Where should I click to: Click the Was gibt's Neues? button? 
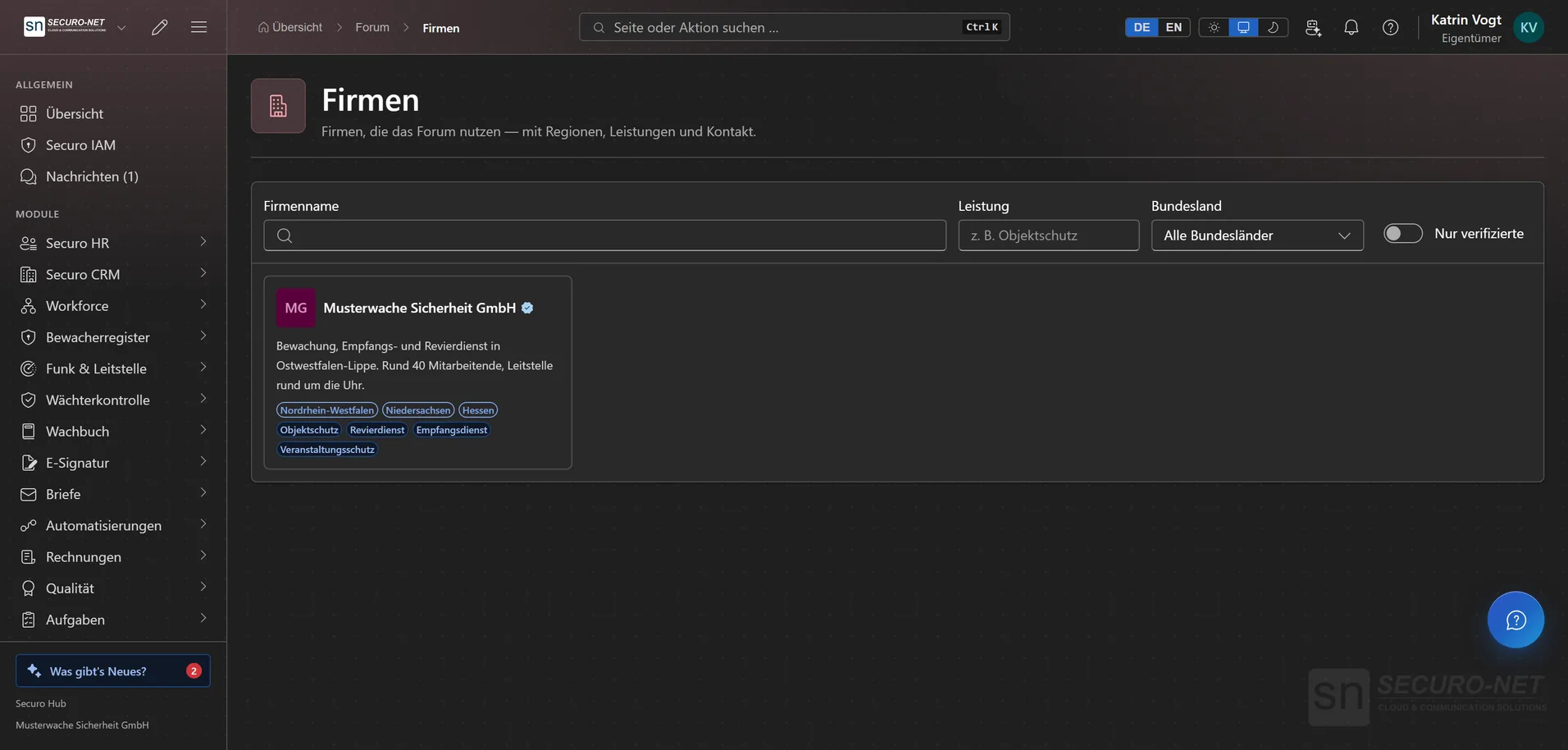(113, 670)
